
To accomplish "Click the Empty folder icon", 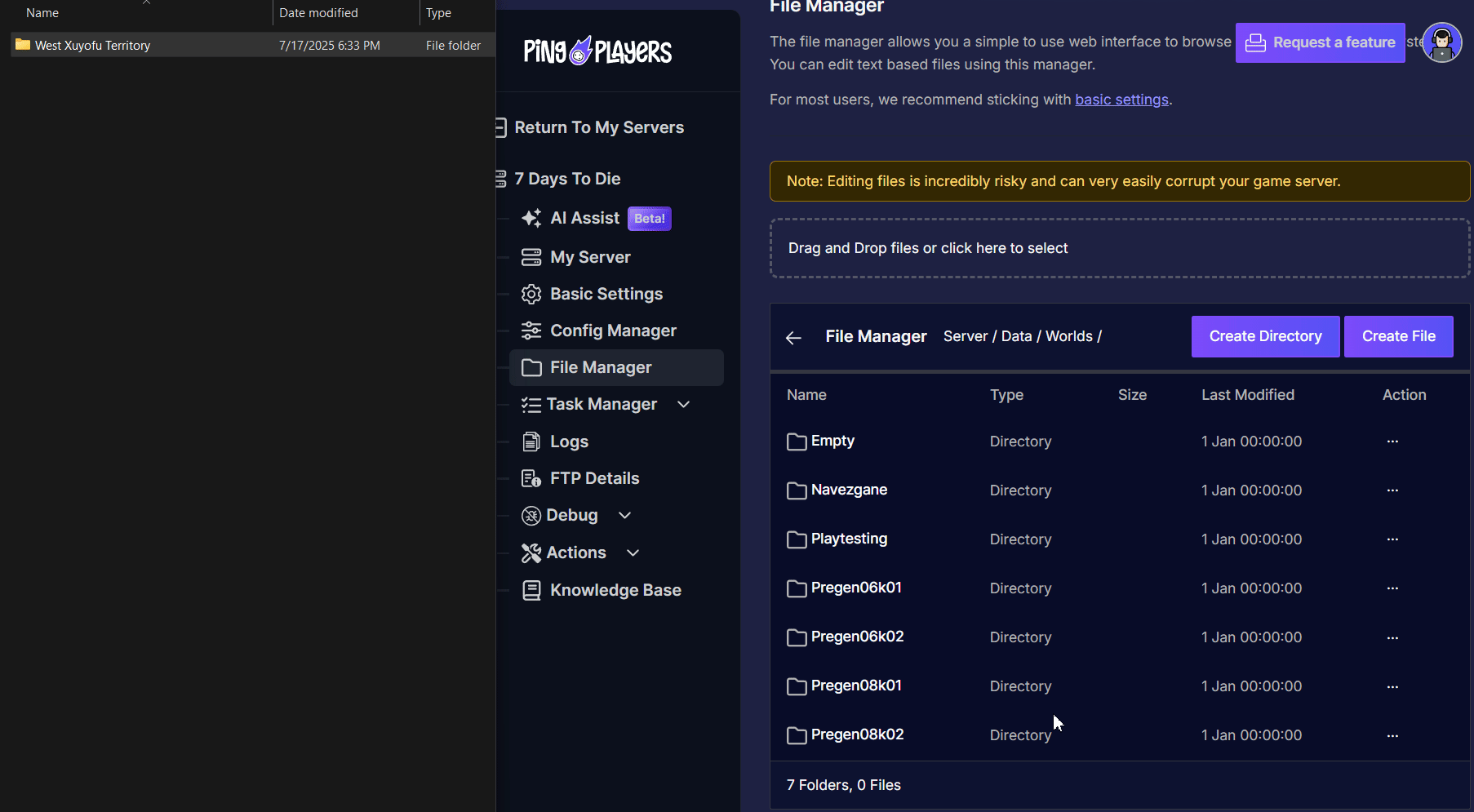I will point(797,441).
